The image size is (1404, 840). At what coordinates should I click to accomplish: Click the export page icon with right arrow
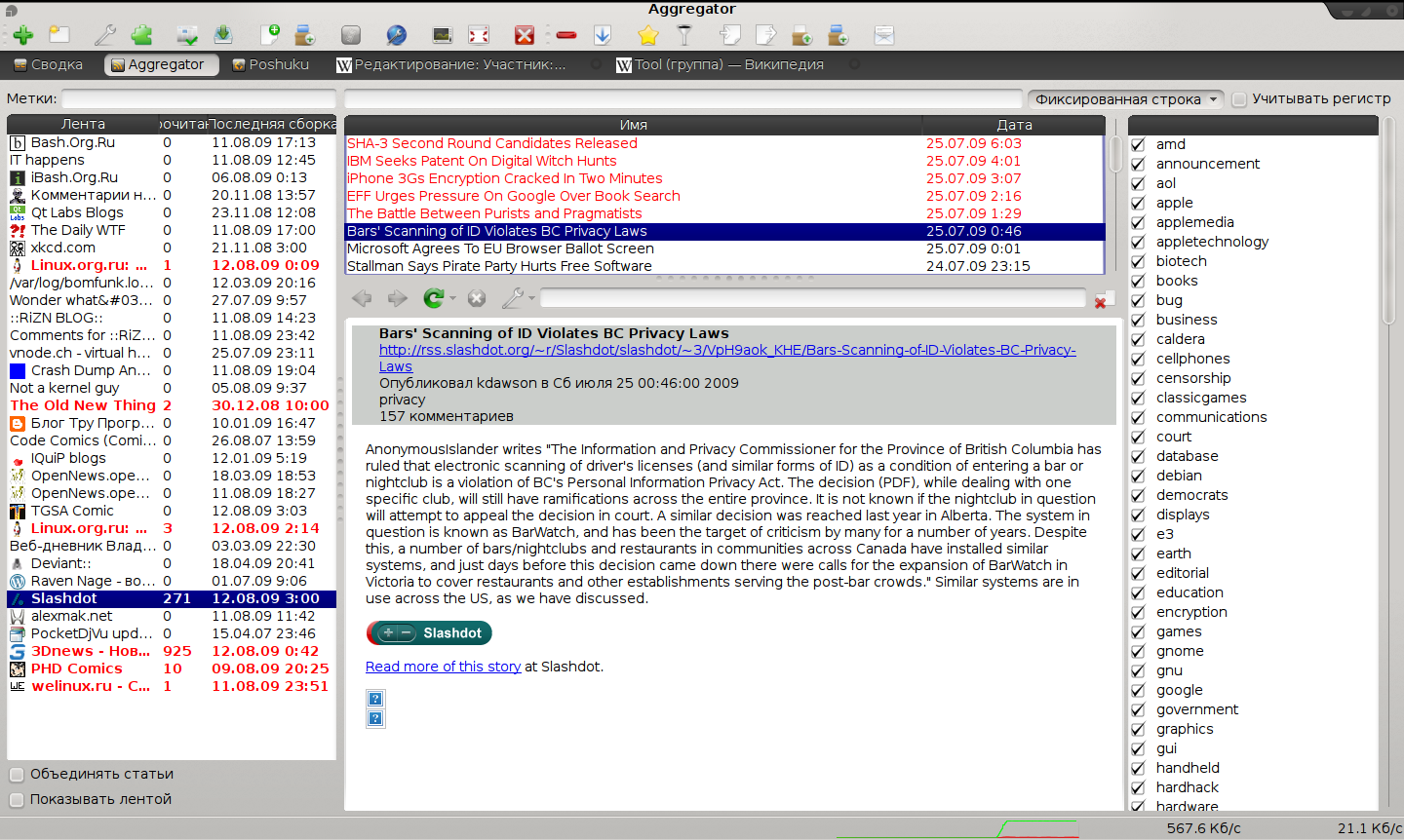(766, 36)
